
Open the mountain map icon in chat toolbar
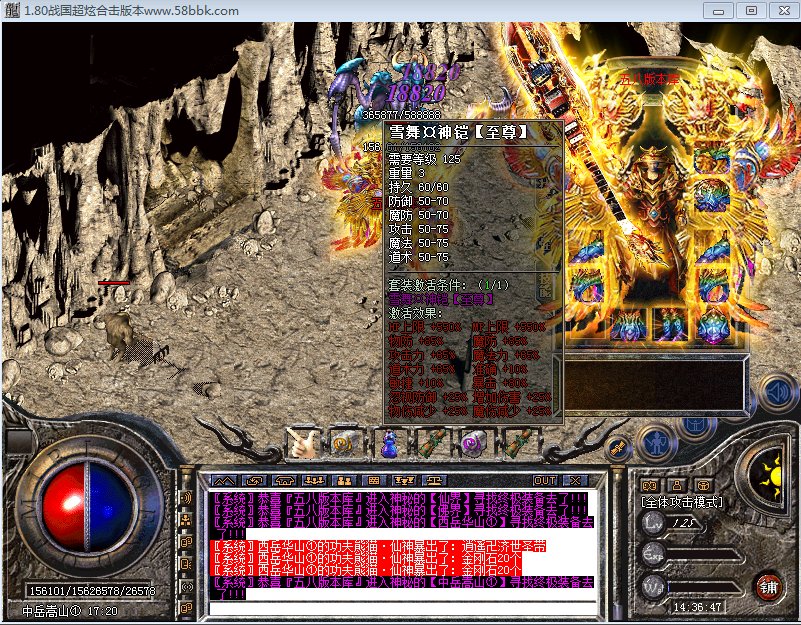click(225, 481)
